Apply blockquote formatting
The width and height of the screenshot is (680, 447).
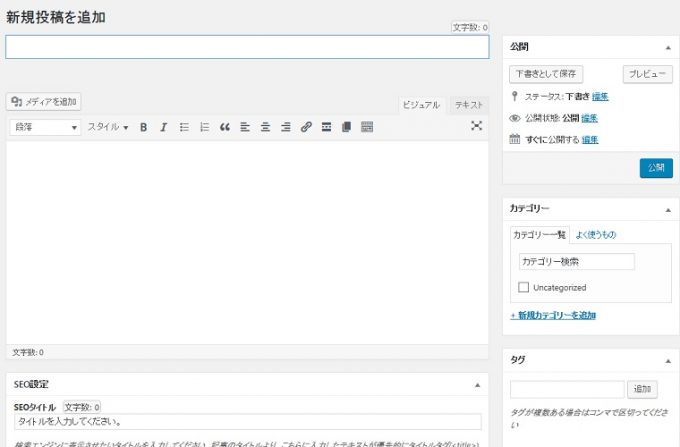(225, 127)
